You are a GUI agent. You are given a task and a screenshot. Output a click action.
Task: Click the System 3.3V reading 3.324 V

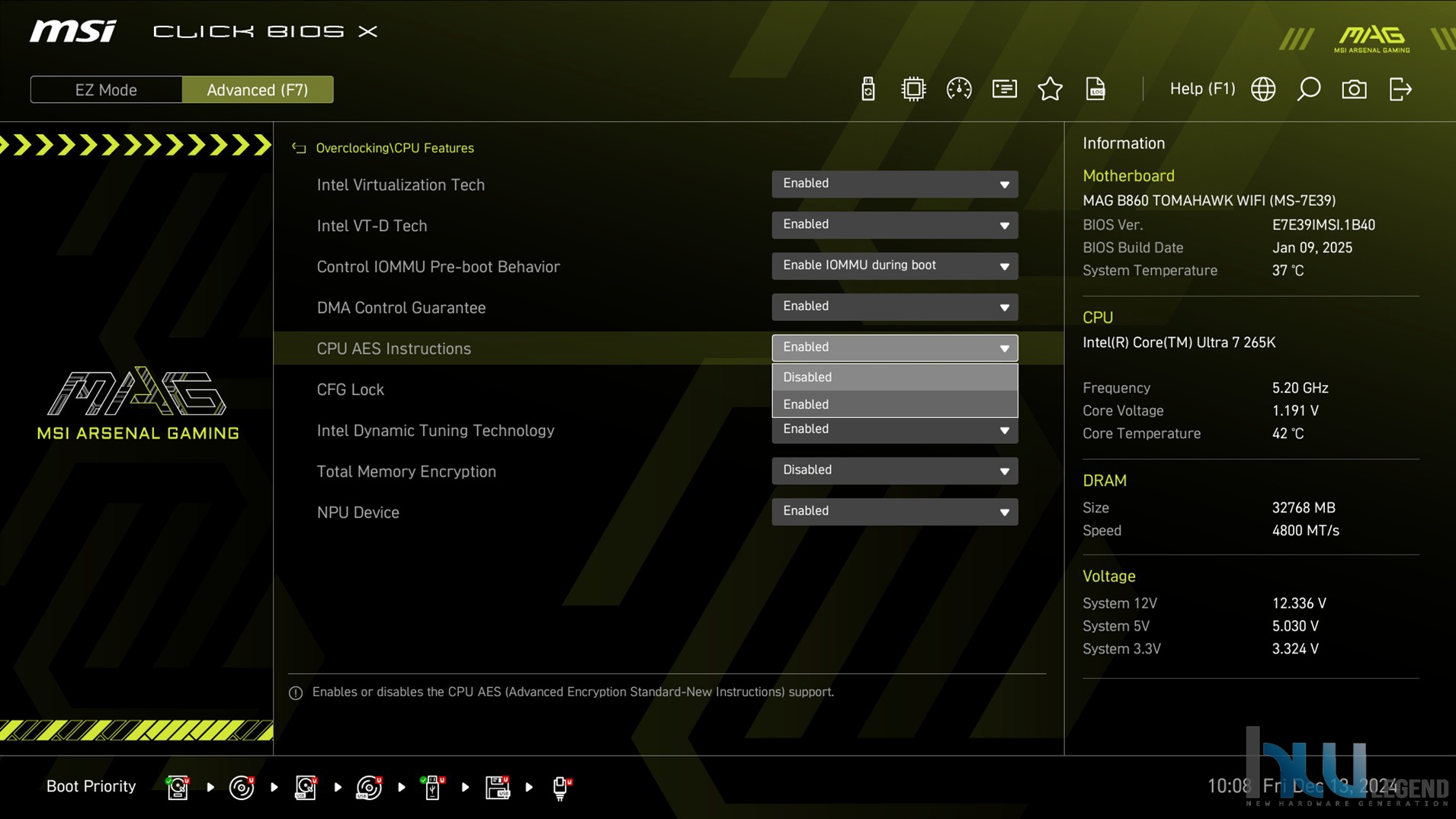pyautogui.click(x=1295, y=649)
